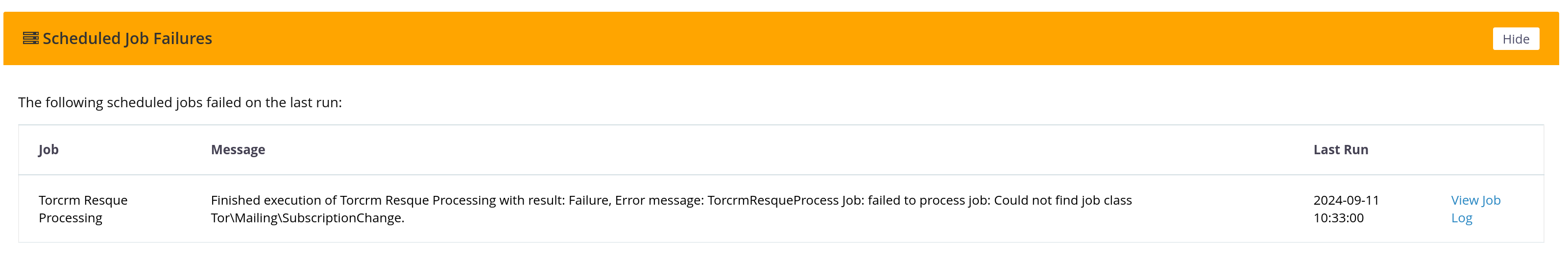This screenshot has height=260, width=1568.
Task: Click the word 'Failure' in the message
Action: (589, 200)
